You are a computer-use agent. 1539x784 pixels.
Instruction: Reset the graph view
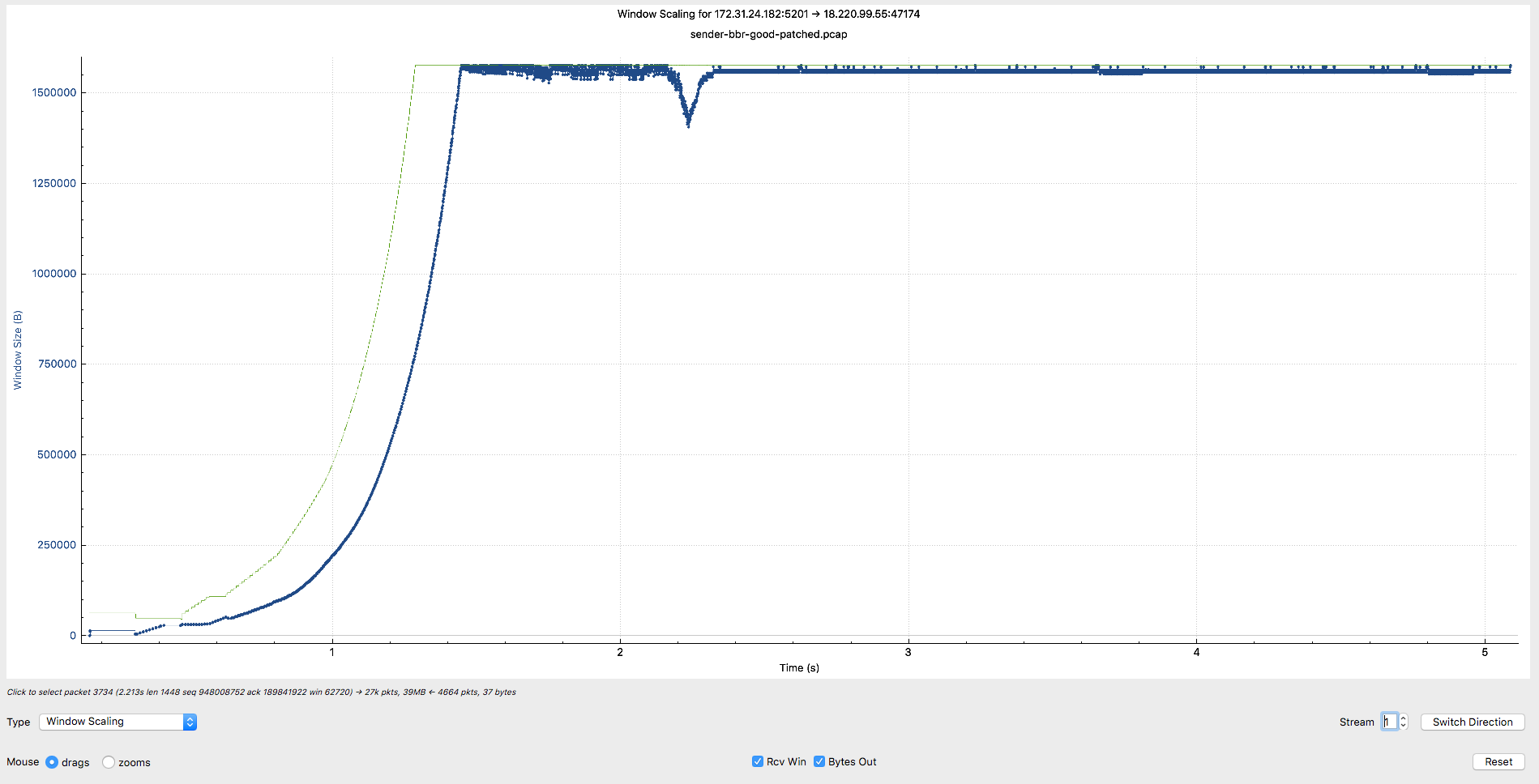click(x=1498, y=761)
